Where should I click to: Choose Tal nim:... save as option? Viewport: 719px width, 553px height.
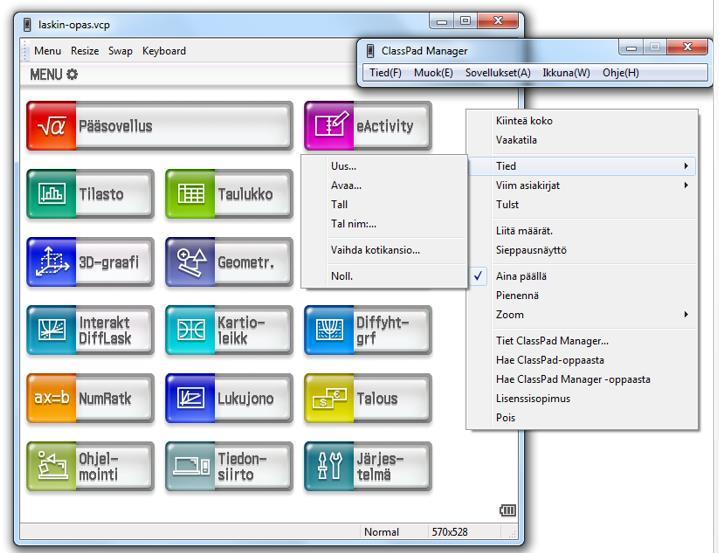[384, 224]
